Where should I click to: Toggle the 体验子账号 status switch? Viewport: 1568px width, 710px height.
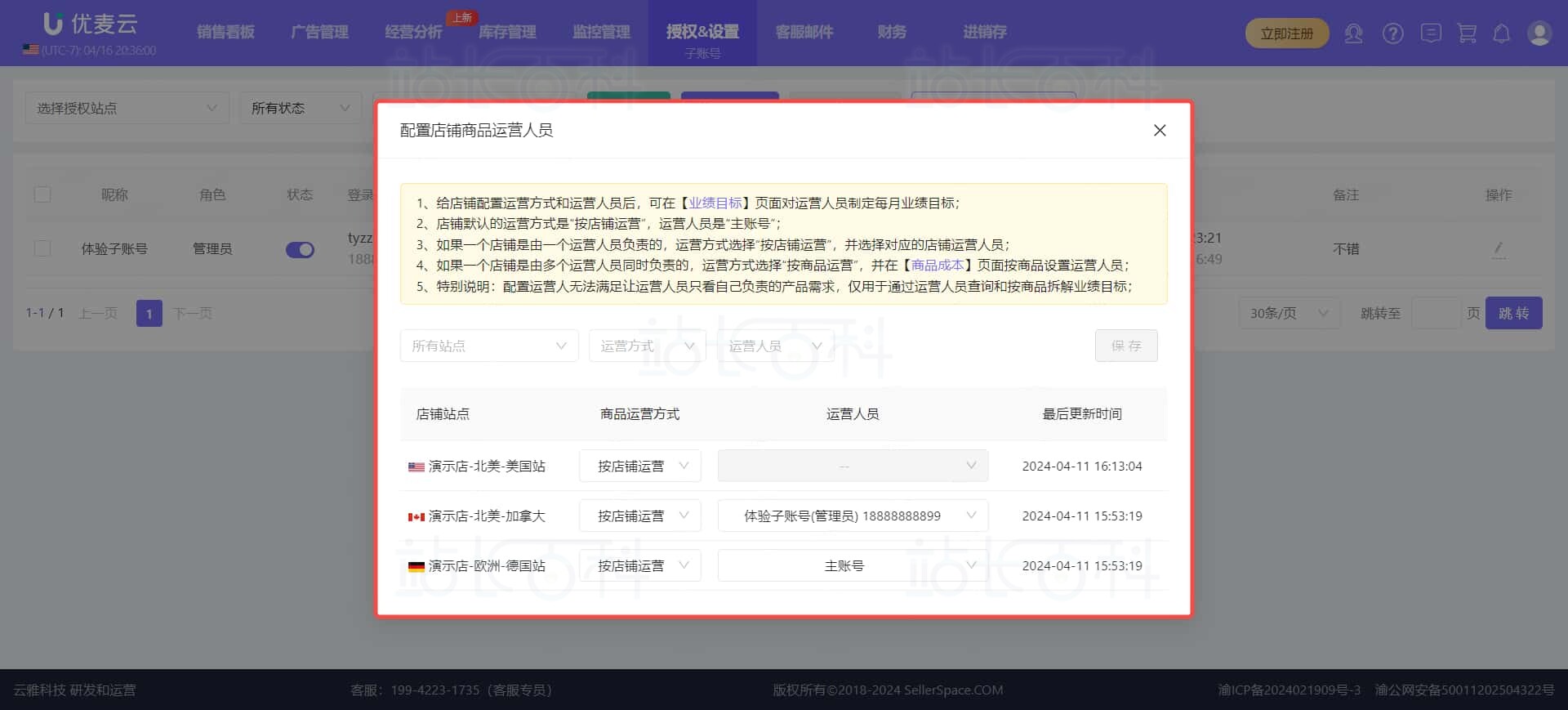point(300,250)
